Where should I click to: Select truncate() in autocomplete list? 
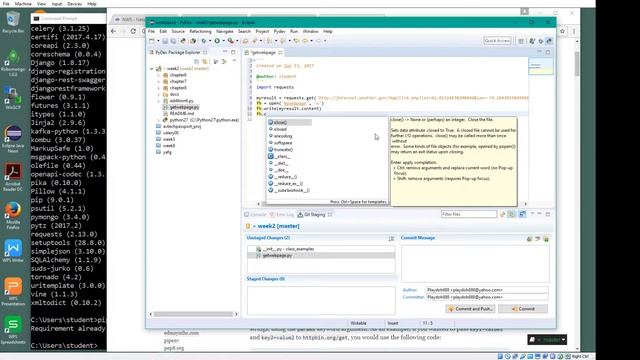click(x=283, y=150)
